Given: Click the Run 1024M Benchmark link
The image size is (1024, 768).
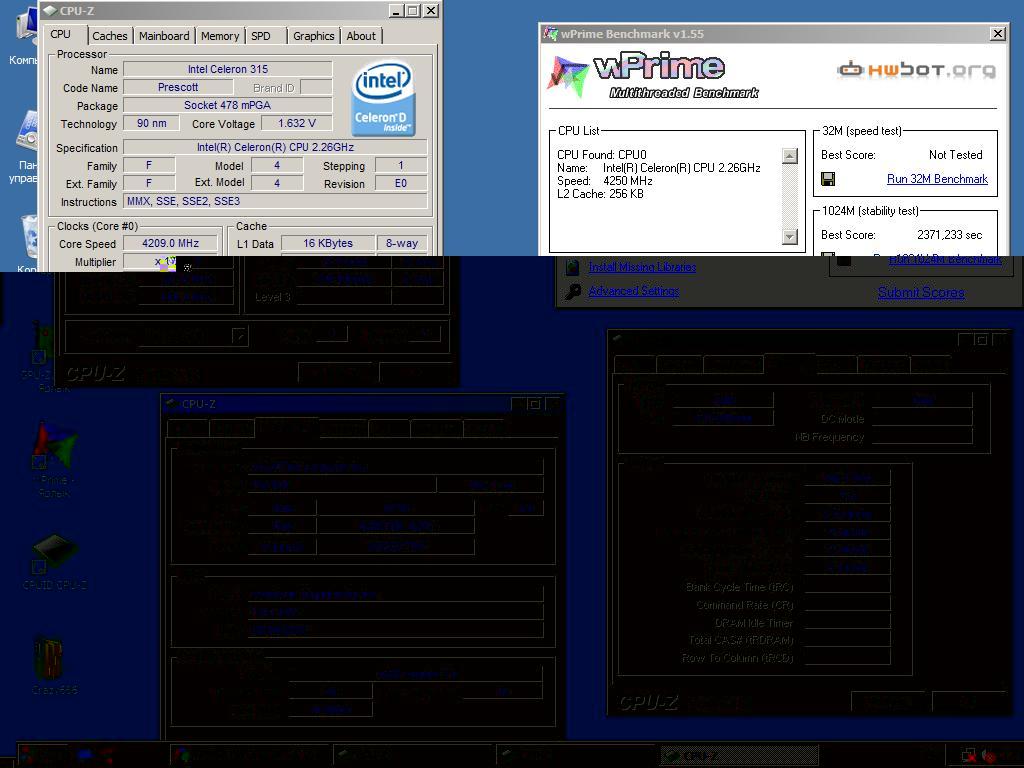Looking at the screenshot, I should [x=945, y=259].
